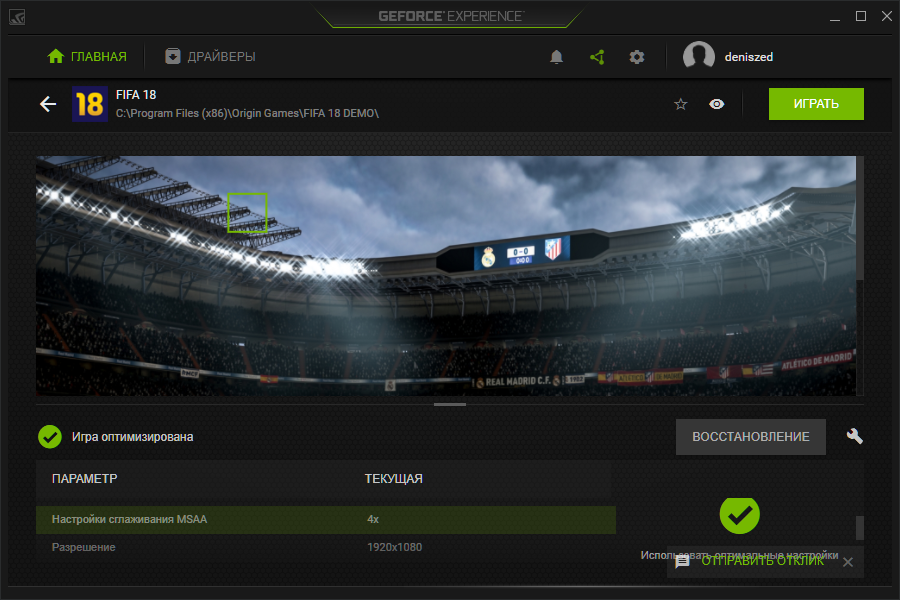The image size is (900, 600).
Task: Toggle the eye visibility icon
Action: pyautogui.click(x=716, y=104)
